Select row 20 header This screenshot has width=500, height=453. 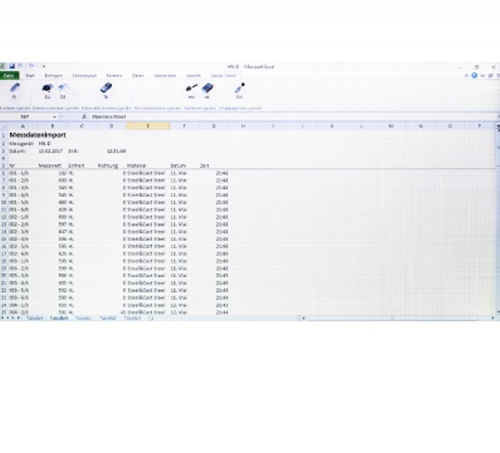click(4, 276)
